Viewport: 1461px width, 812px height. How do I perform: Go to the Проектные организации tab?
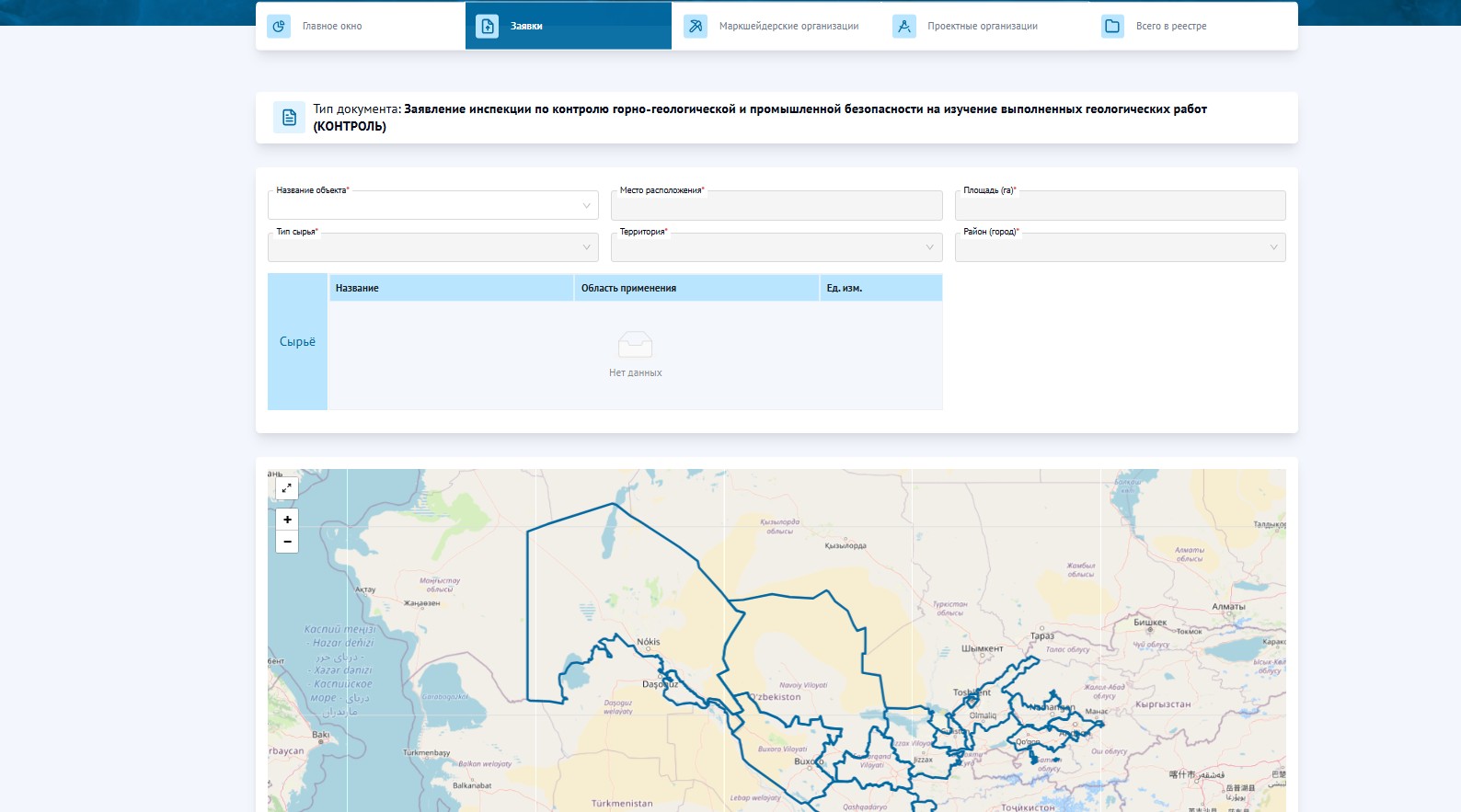pos(982,27)
